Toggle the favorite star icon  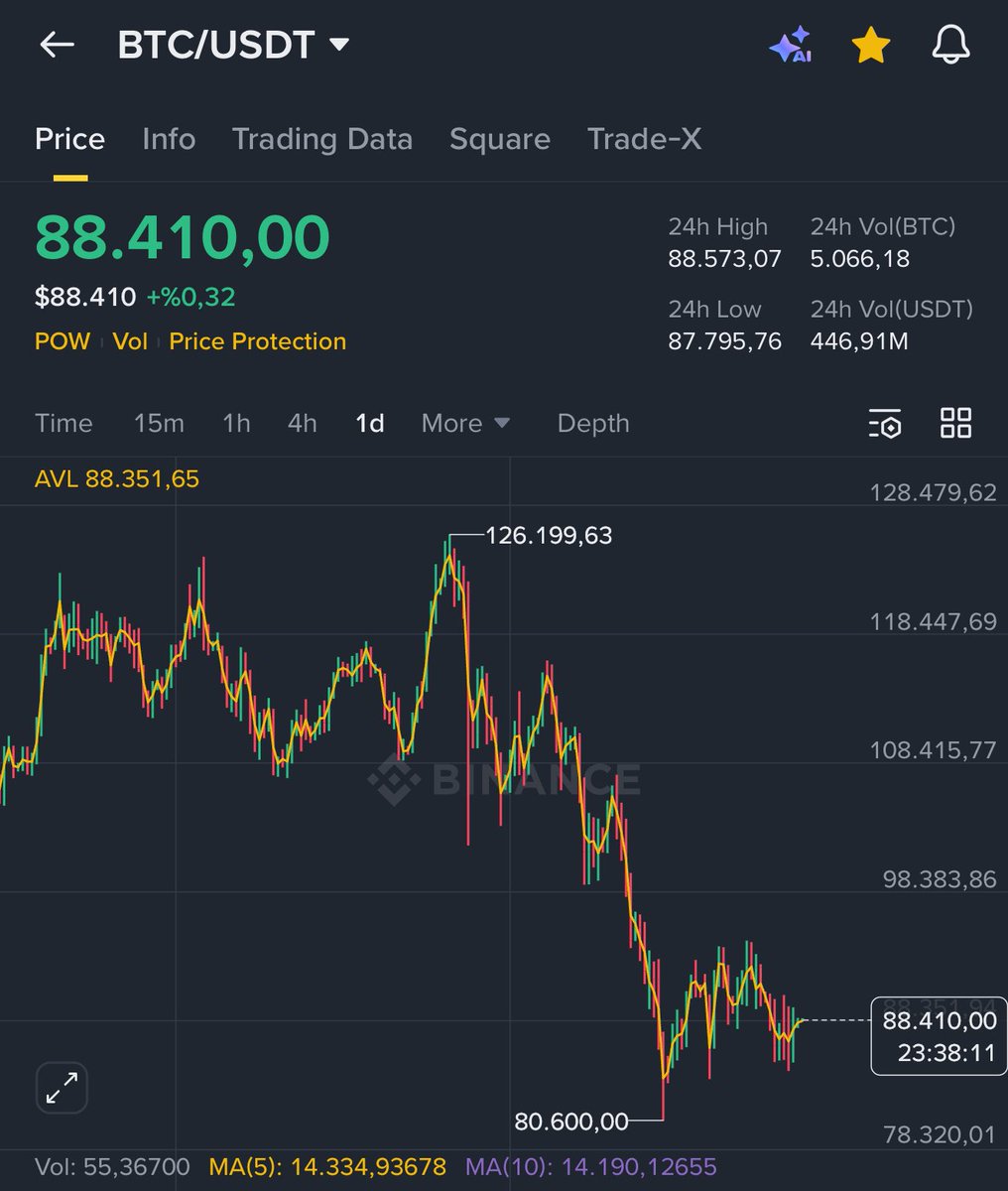tap(870, 46)
